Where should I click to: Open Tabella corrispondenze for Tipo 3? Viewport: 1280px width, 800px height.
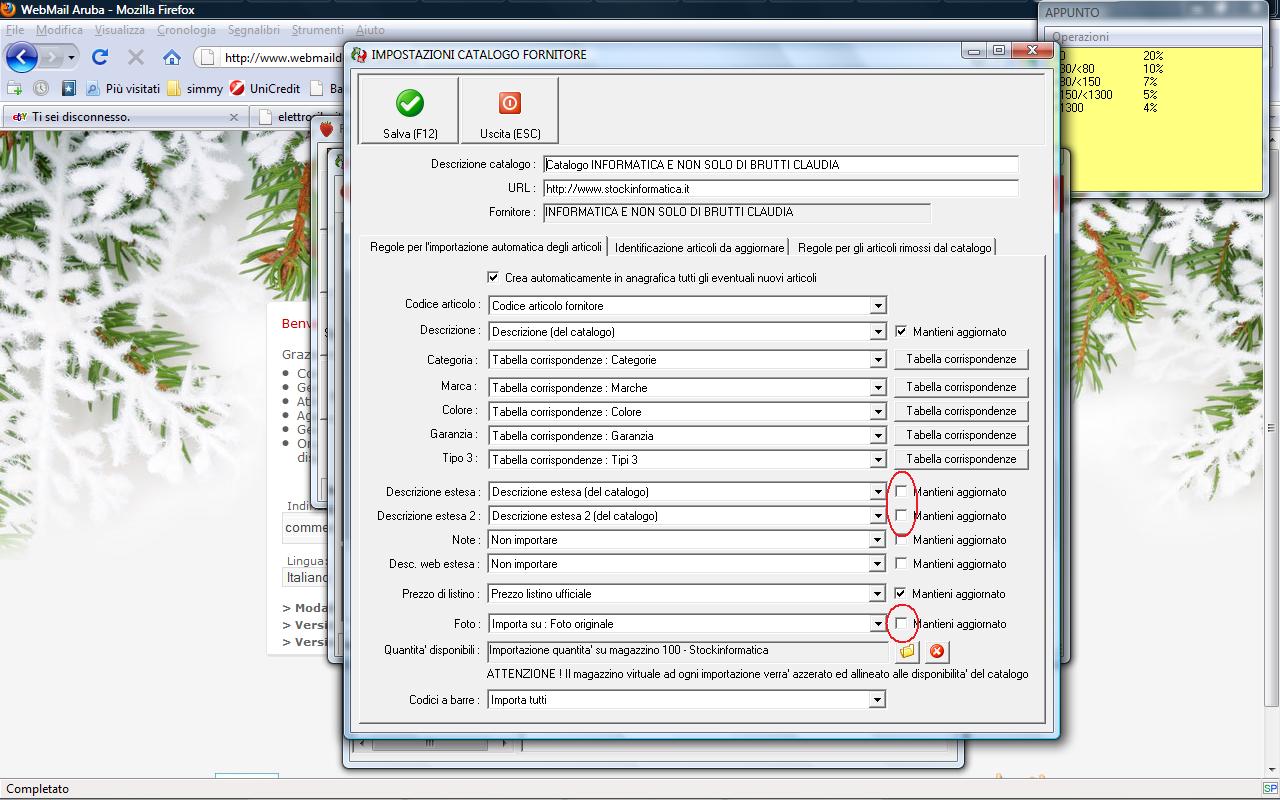tap(961, 459)
